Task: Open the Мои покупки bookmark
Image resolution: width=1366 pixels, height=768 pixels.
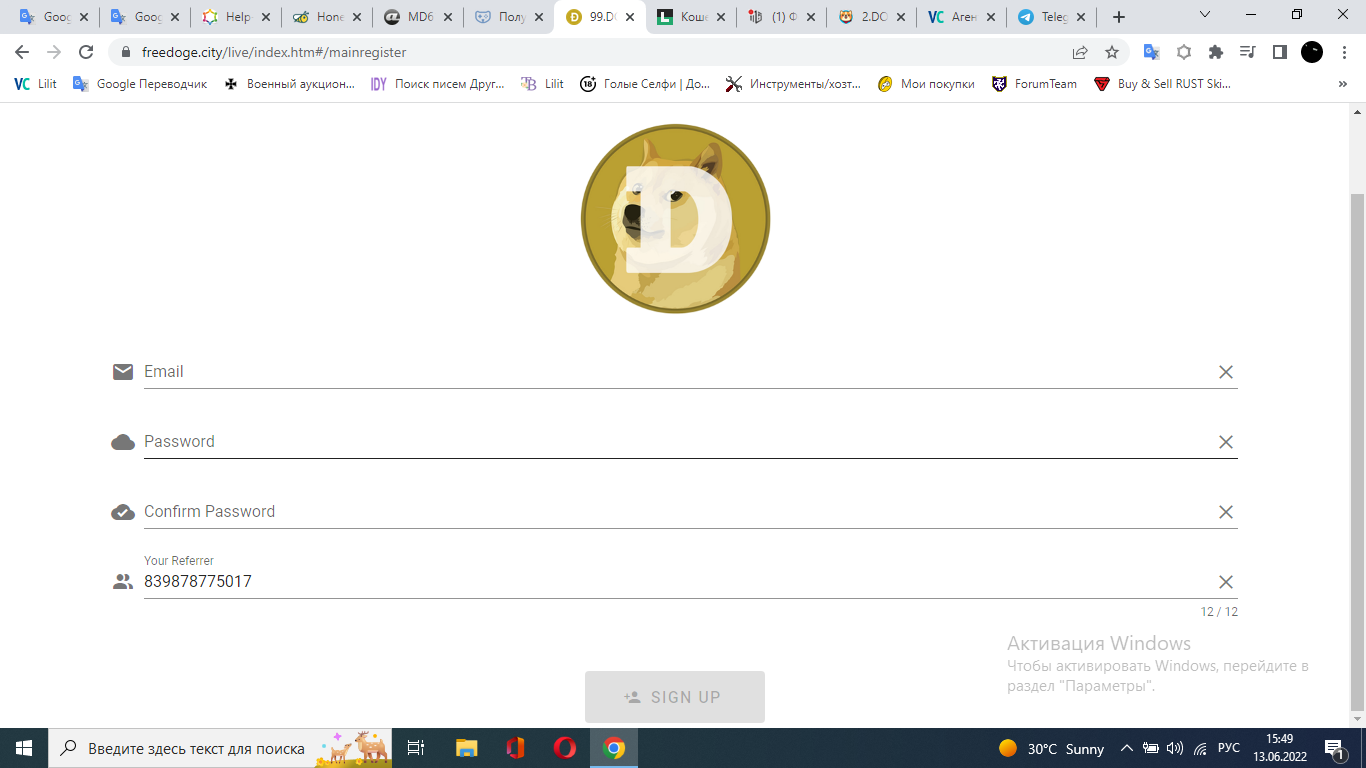Action: pyautogui.click(x=926, y=84)
